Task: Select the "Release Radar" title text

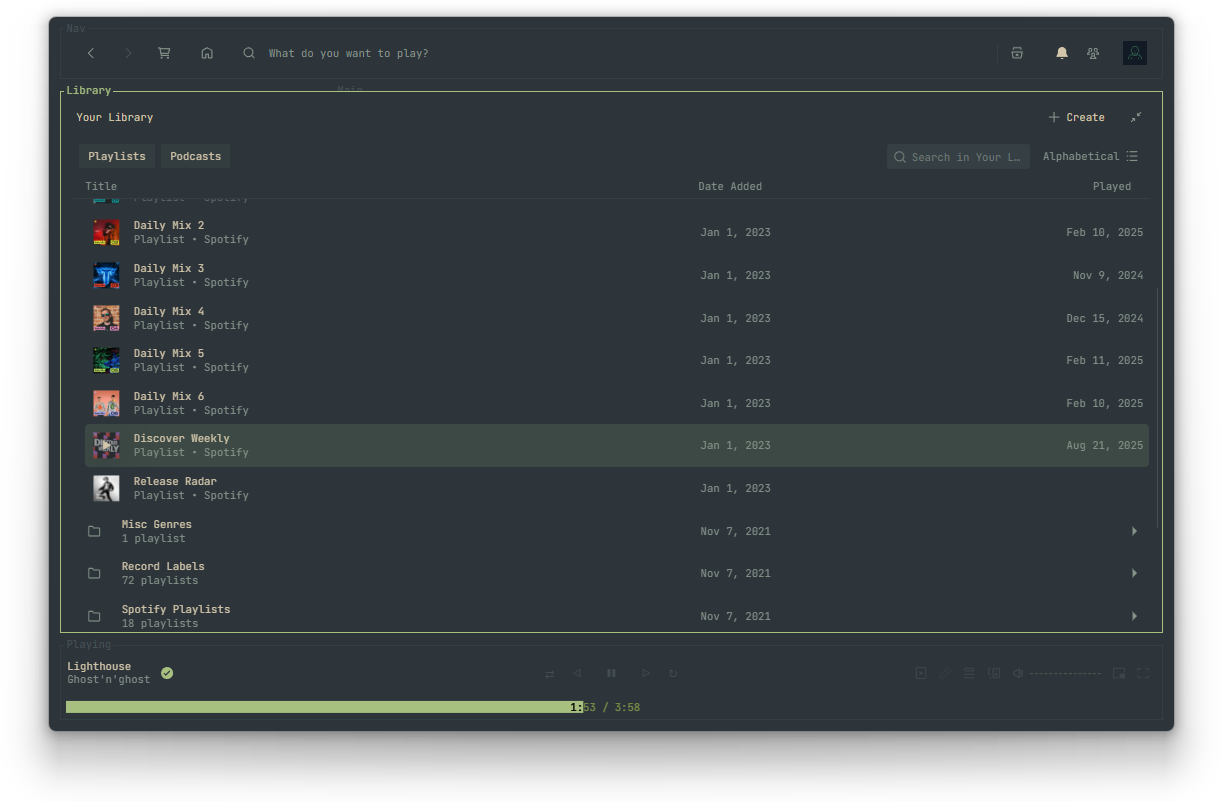Action: (175, 481)
